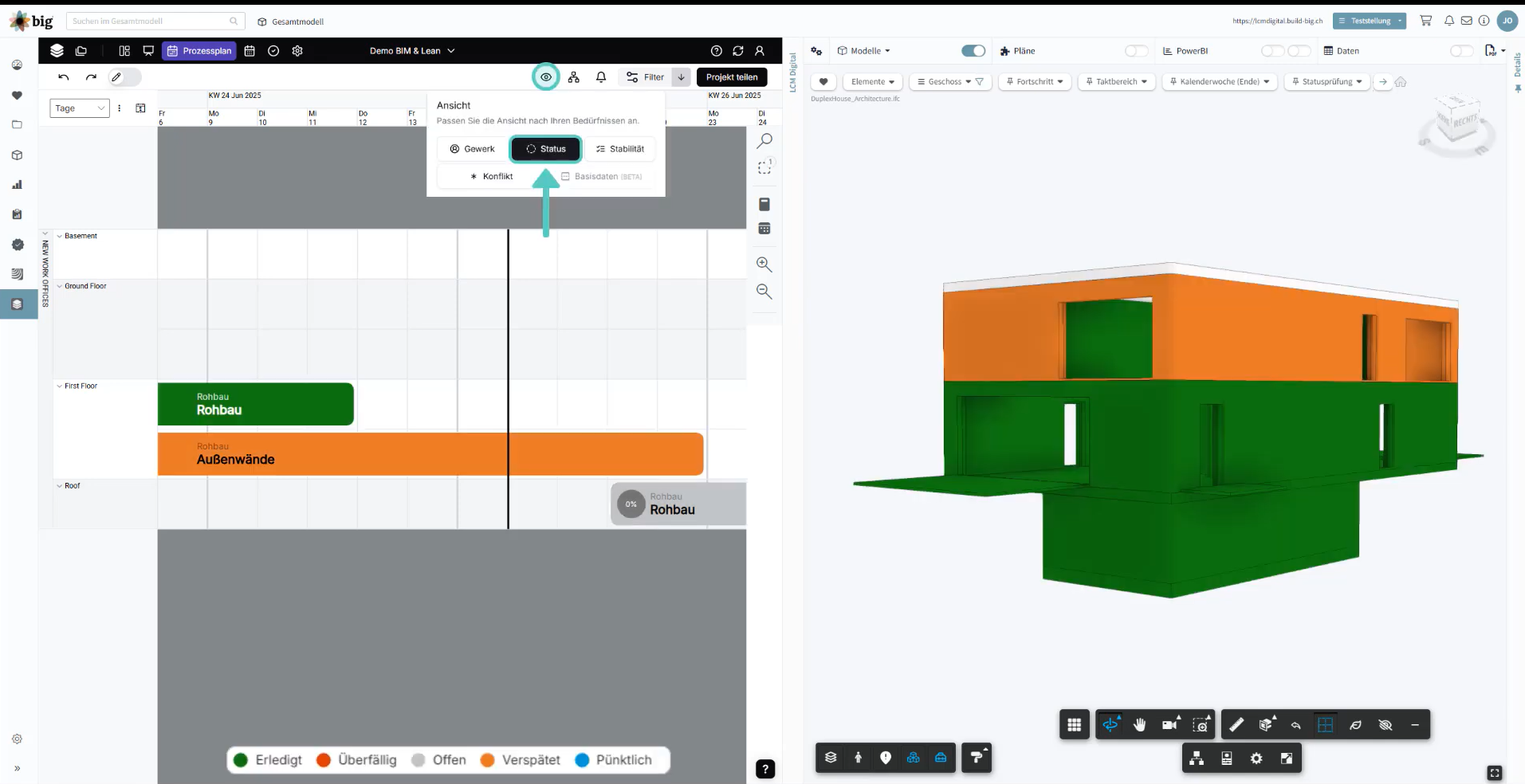Image resolution: width=1525 pixels, height=784 pixels.
Task: Open the hierarchy structure icon in toolbar
Action: [x=573, y=77]
